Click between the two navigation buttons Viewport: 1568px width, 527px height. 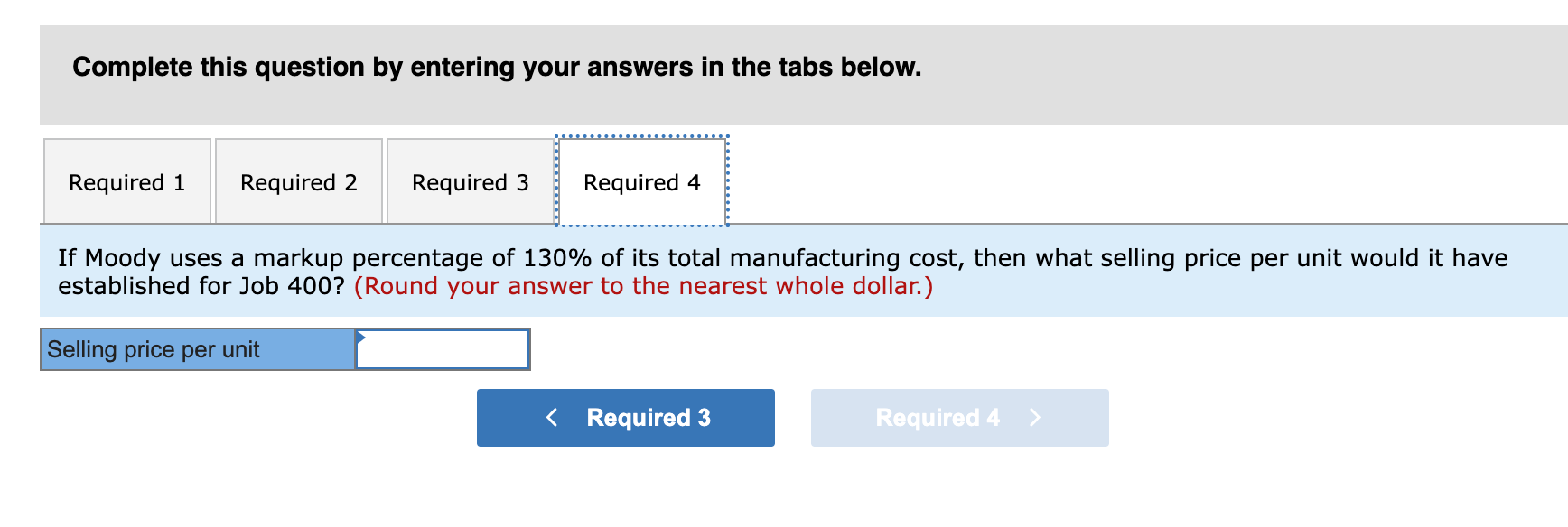pos(793,417)
